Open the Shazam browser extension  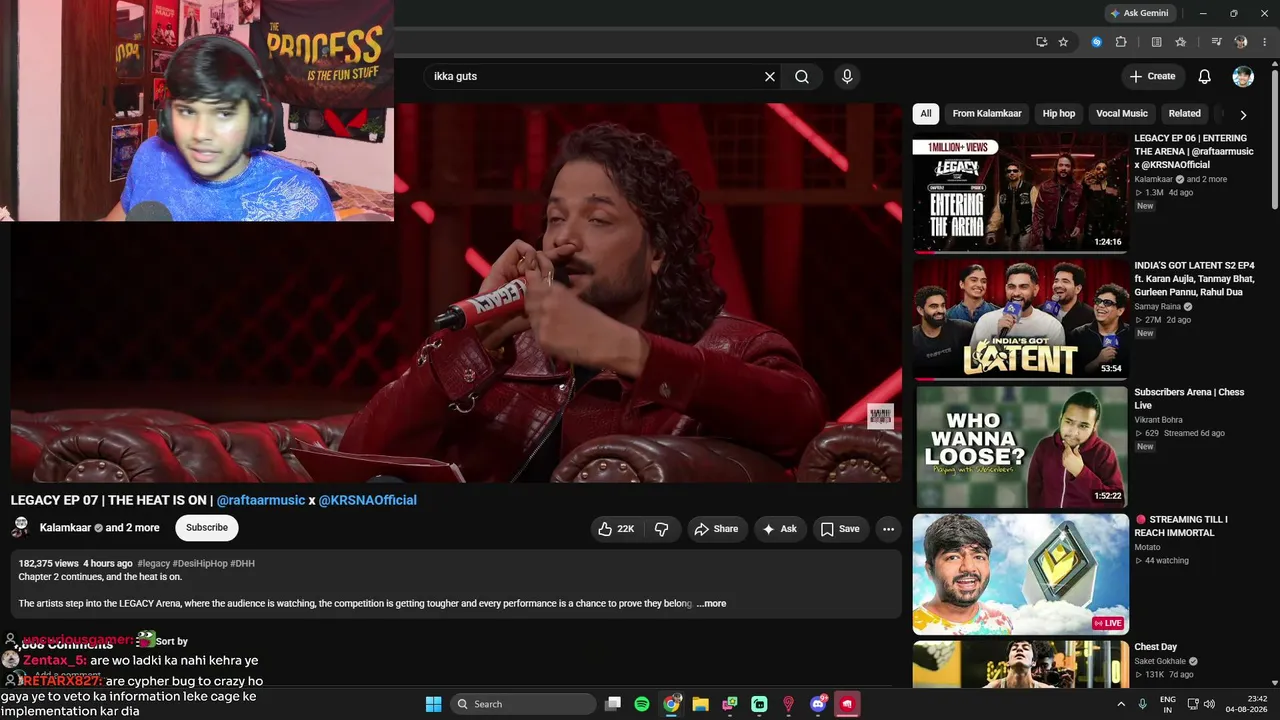[x=1097, y=42]
